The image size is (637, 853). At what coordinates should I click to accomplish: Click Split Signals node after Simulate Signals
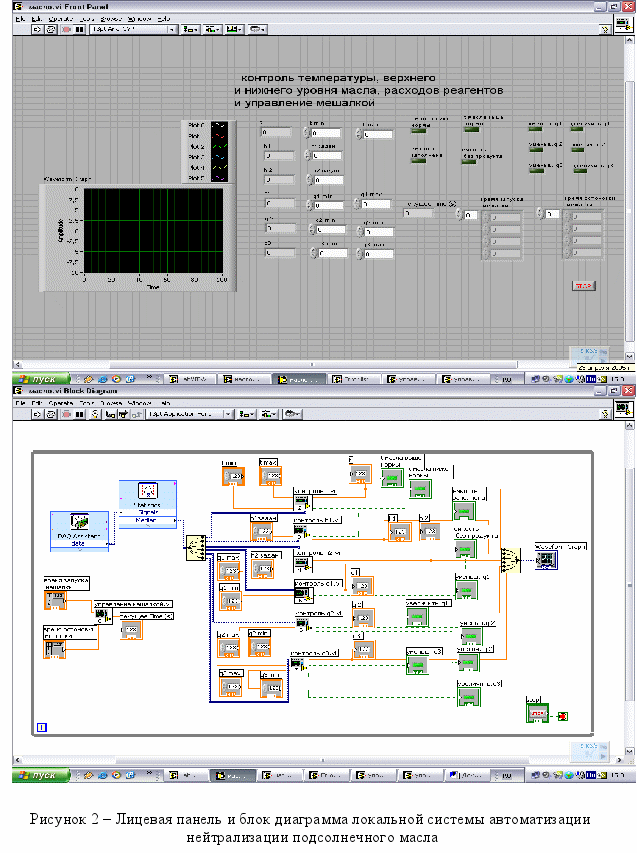pyautogui.click(x=195, y=548)
